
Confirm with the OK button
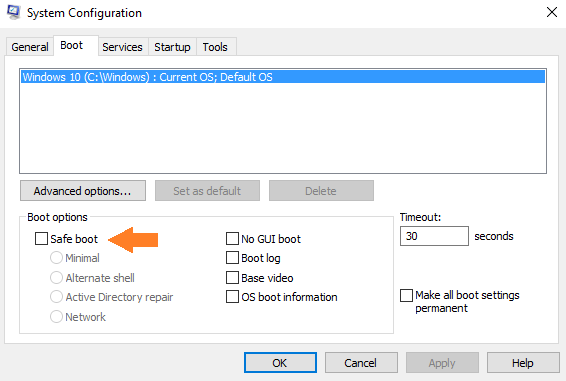pos(280,363)
